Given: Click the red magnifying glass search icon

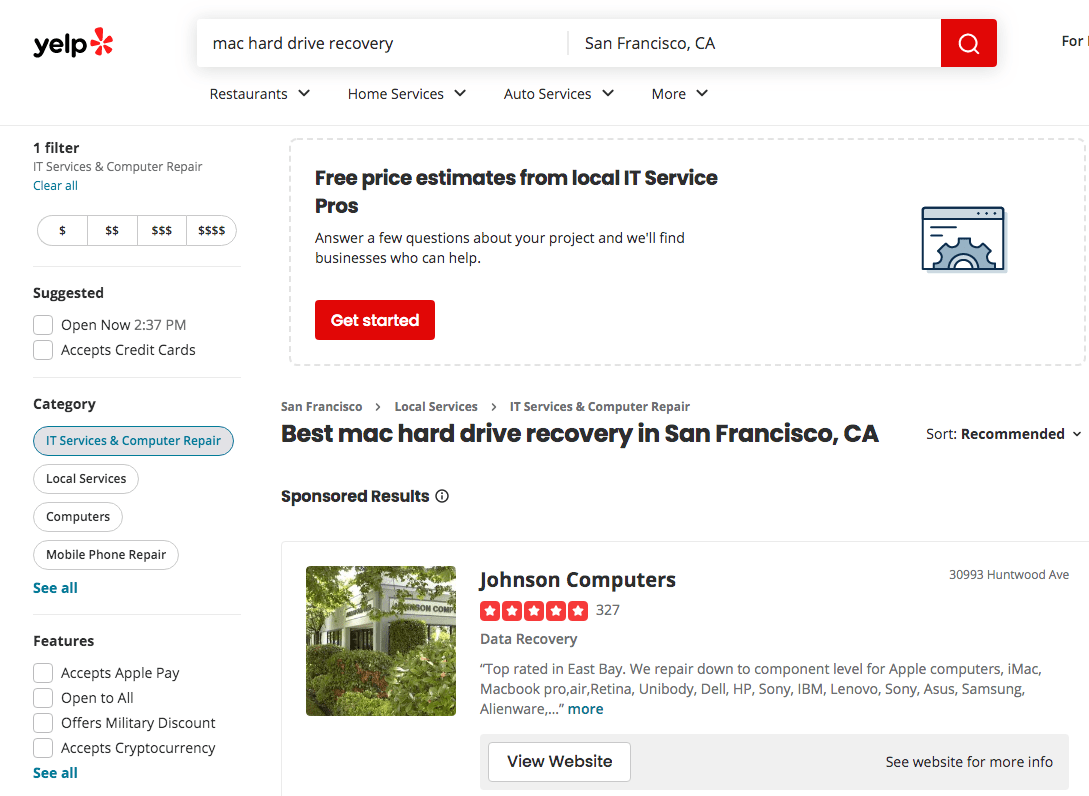Looking at the screenshot, I should [x=967, y=42].
